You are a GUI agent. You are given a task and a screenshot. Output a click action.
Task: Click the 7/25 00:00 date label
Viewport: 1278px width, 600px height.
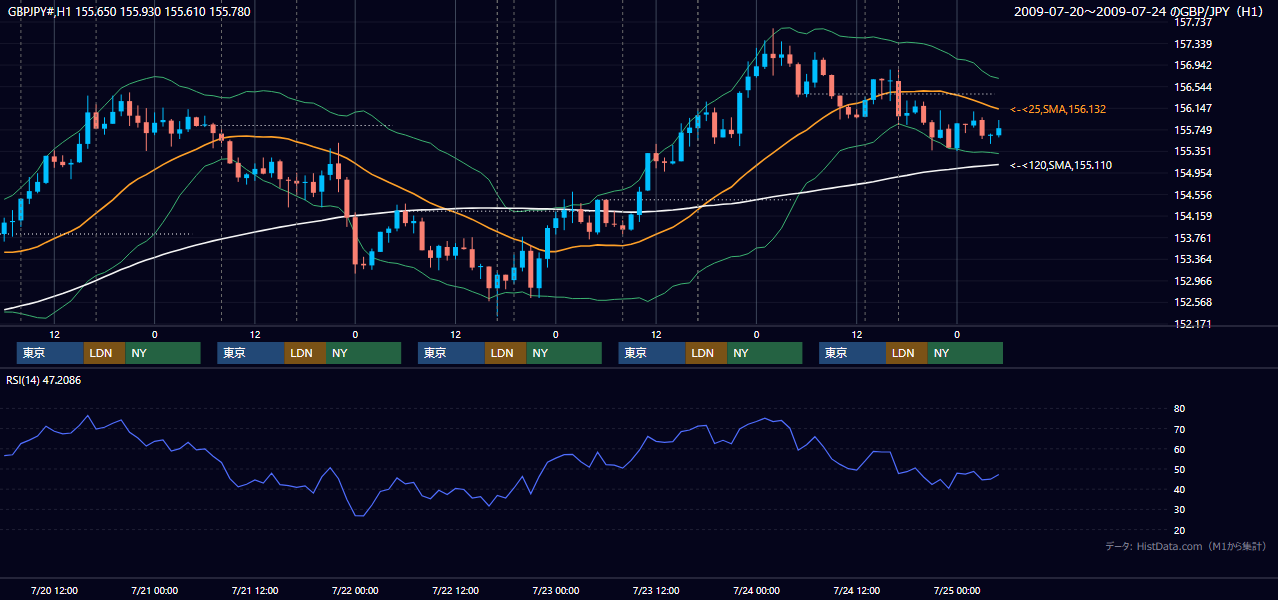(x=957, y=590)
